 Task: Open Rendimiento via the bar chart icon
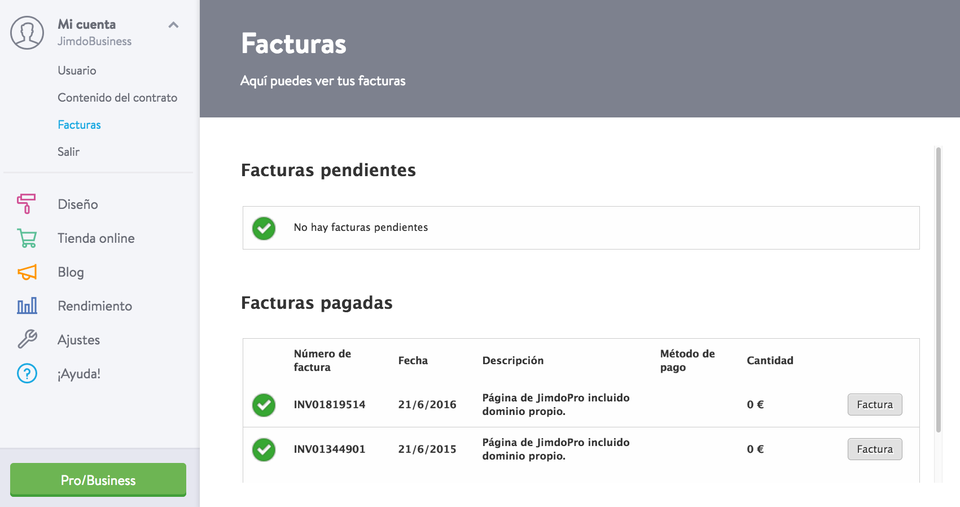click(x=27, y=306)
